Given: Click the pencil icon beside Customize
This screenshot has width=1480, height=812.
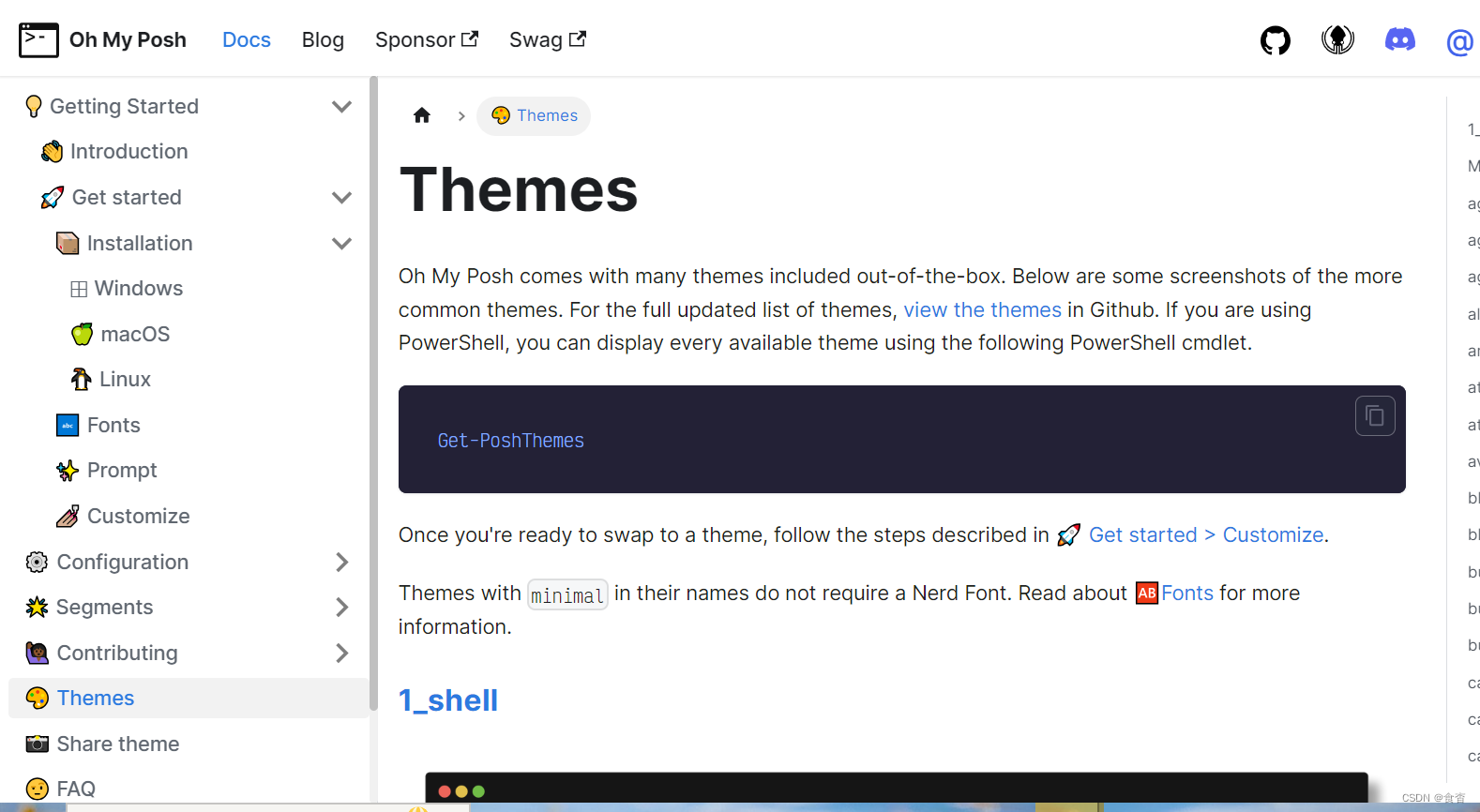Looking at the screenshot, I should pyautogui.click(x=68, y=516).
